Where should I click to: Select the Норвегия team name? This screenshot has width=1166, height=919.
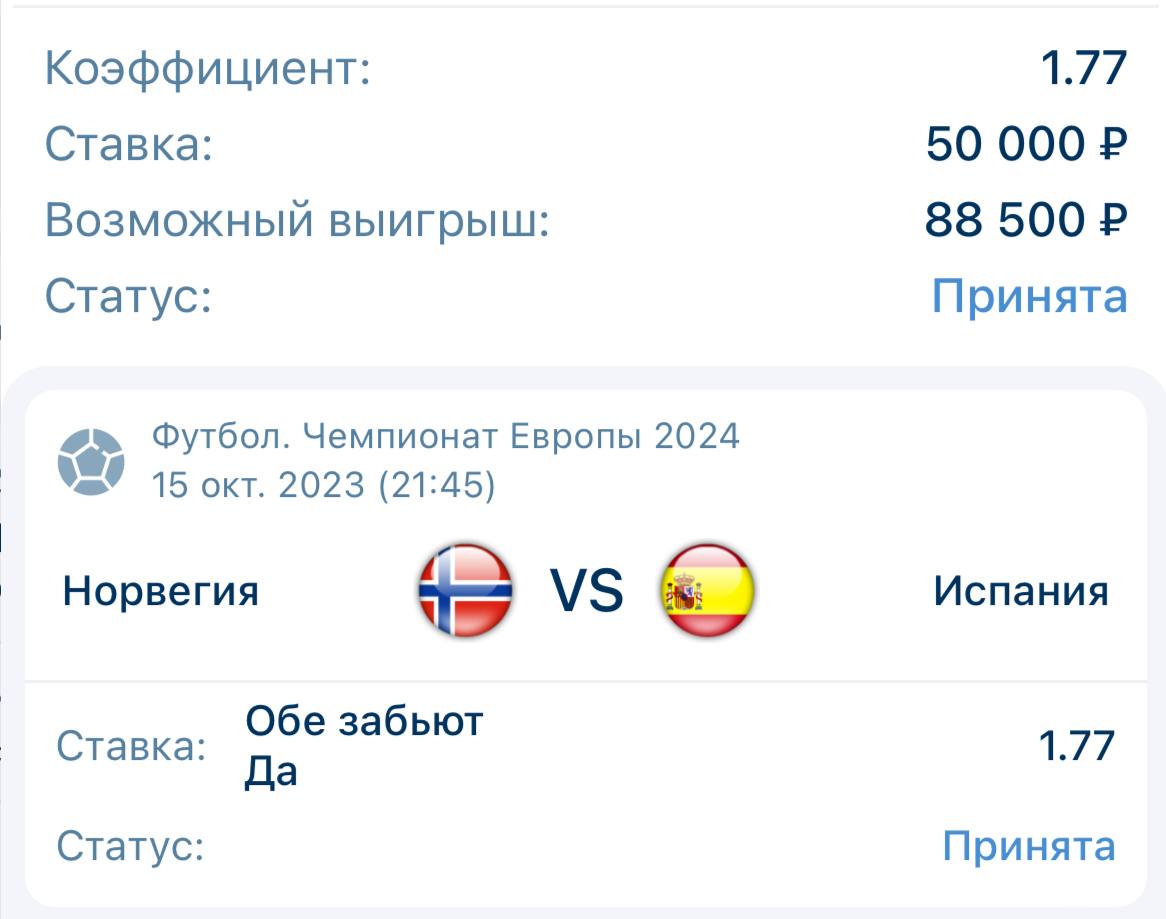160,591
